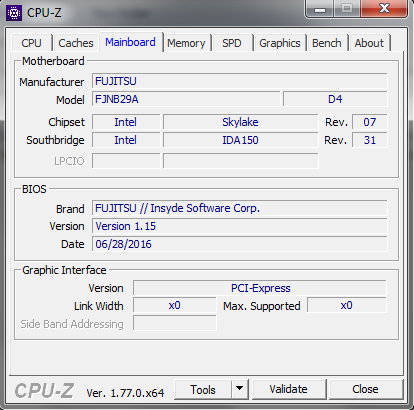The height and width of the screenshot is (410, 414).
Task: Click the Manufacturer FUJITSU field
Action: coord(239,81)
